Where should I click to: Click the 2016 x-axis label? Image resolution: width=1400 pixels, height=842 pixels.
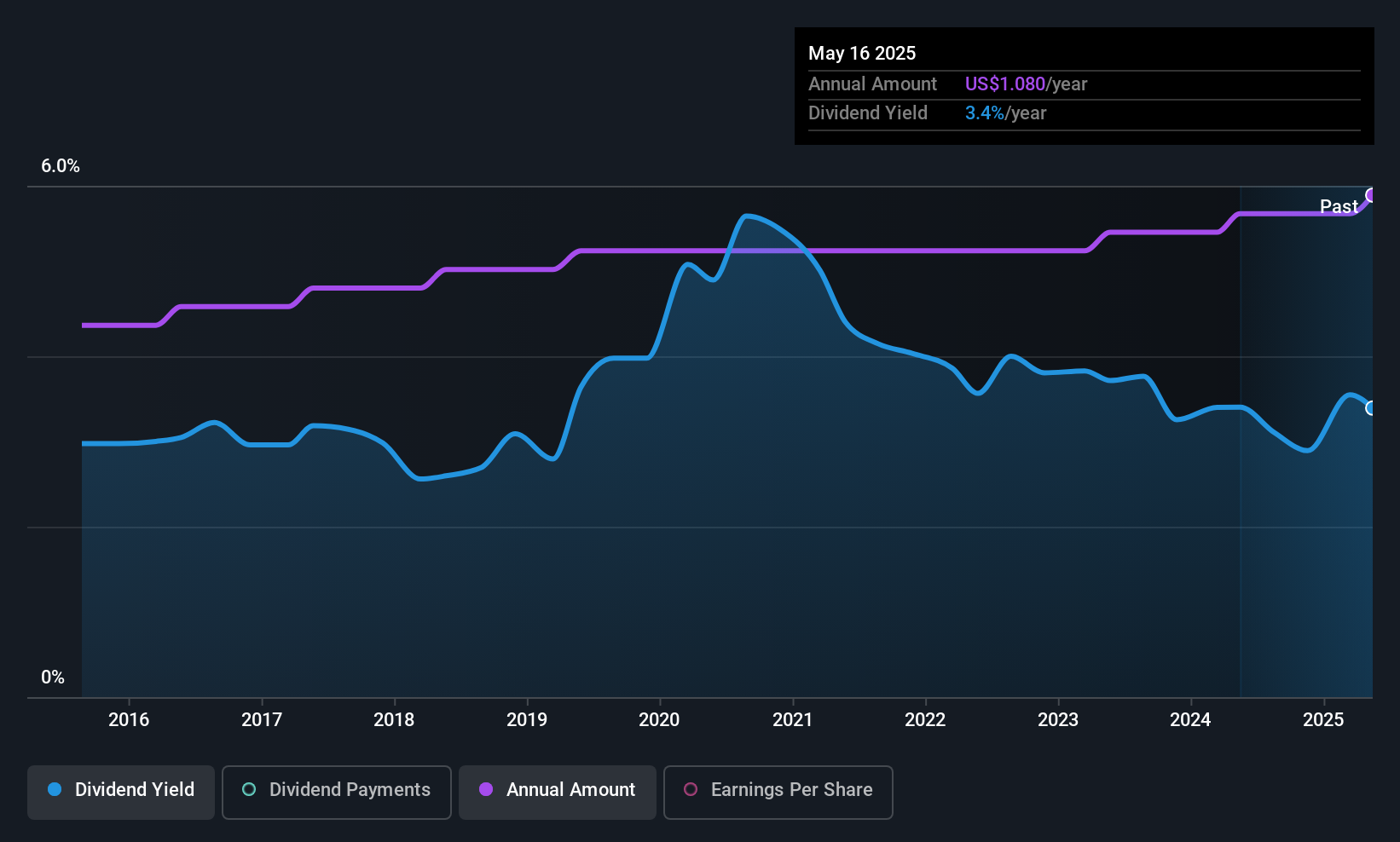pyautogui.click(x=129, y=720)
